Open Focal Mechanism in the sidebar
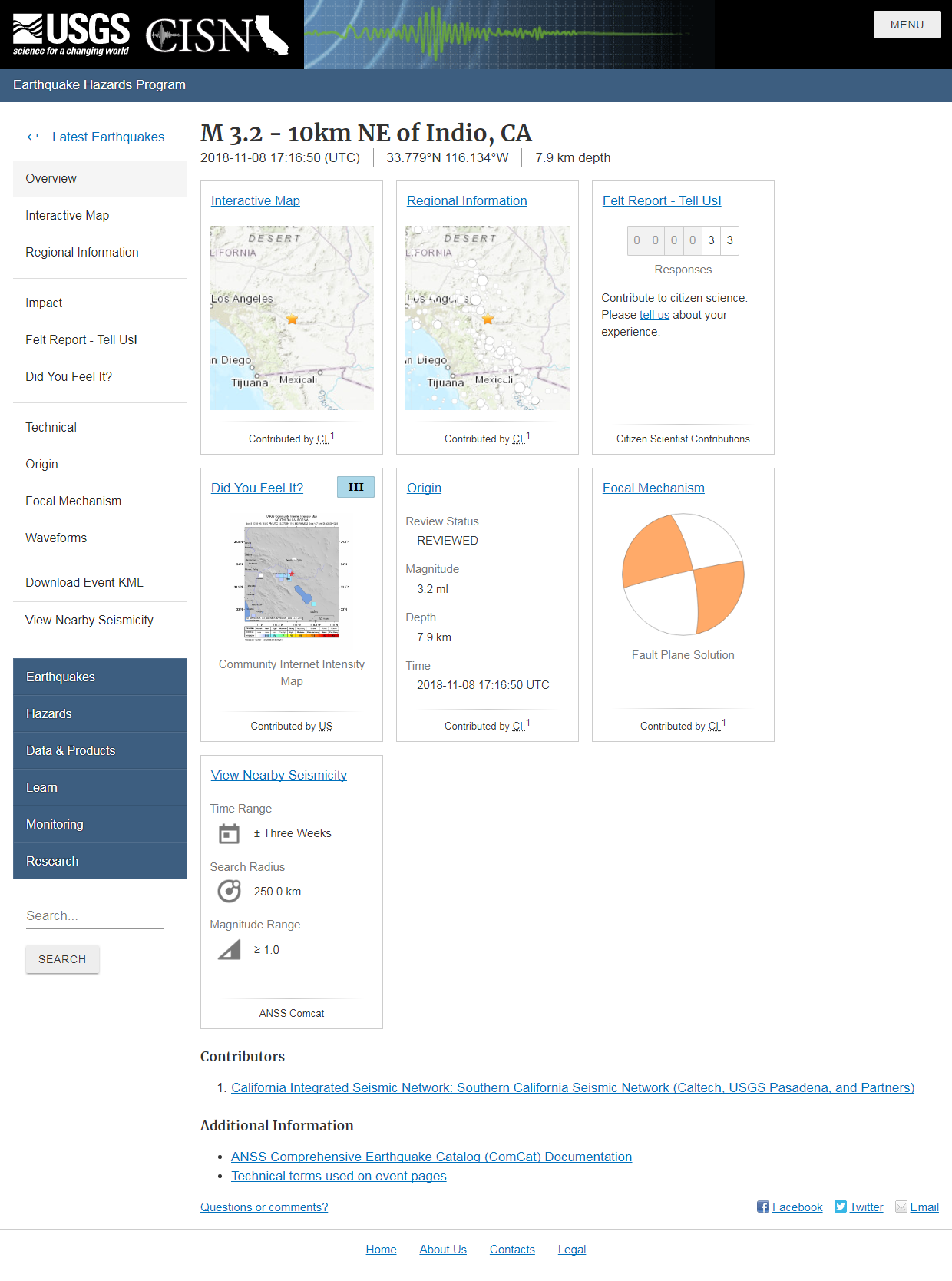Viewport: 952px width, 1281px height. pos(100,501)
